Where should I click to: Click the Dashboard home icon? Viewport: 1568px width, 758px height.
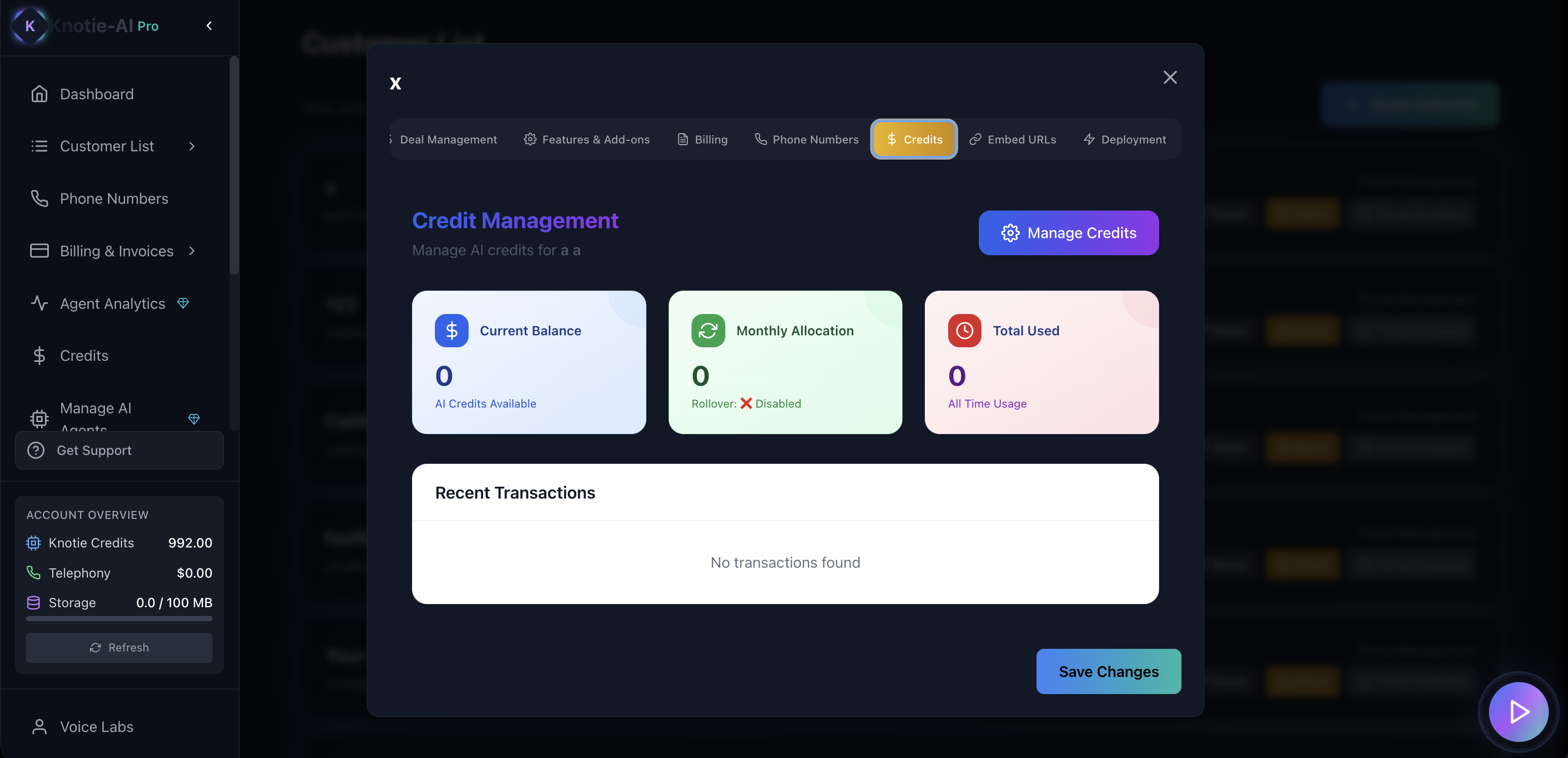[39, 94]
